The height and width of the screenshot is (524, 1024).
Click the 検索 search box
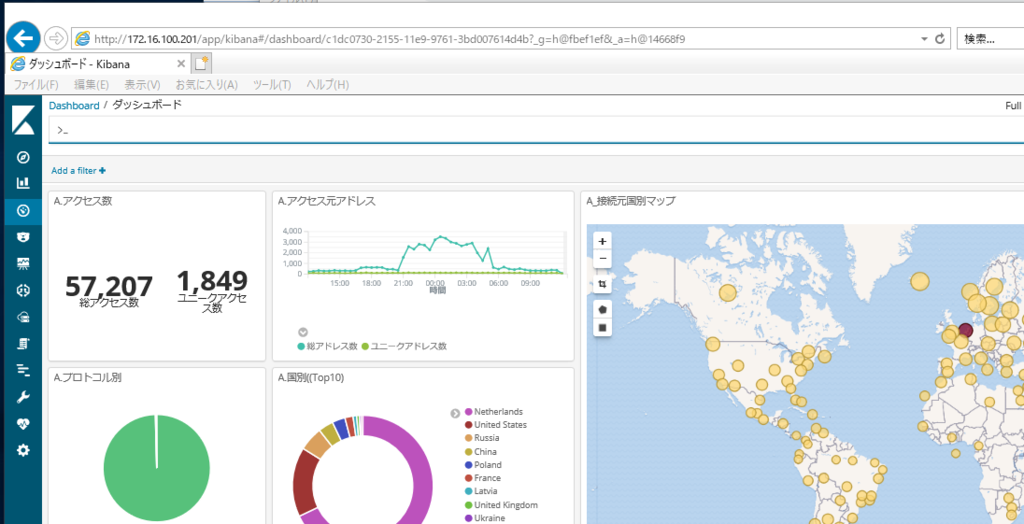click(x=990, y=39)
